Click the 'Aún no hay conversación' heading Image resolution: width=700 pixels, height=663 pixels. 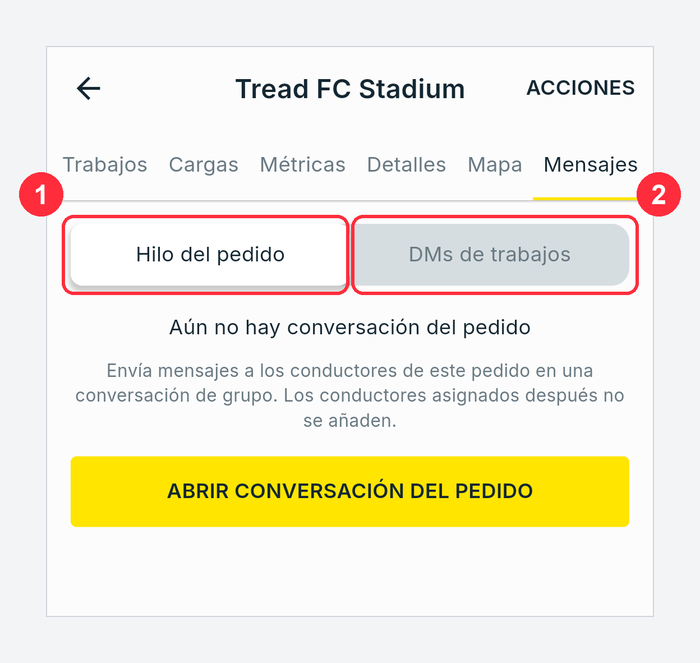click(x=350, y=327)
